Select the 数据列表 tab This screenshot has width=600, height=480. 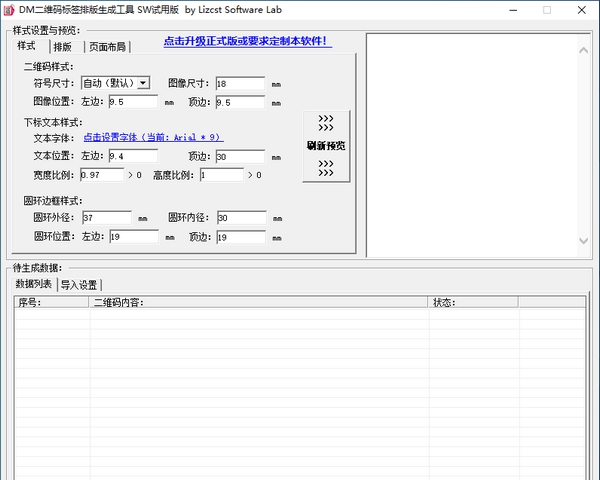click(34, 284)
